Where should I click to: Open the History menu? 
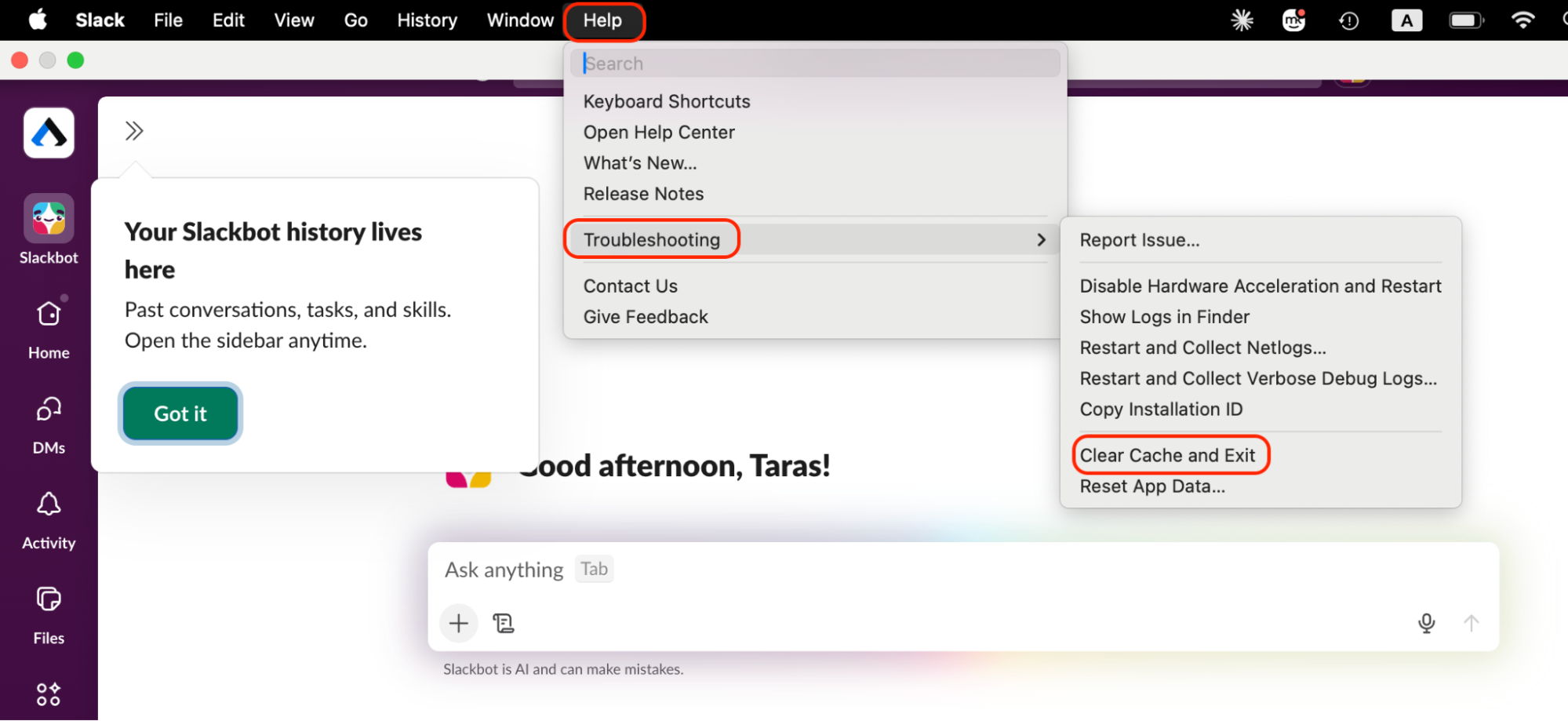coord(427,20)
